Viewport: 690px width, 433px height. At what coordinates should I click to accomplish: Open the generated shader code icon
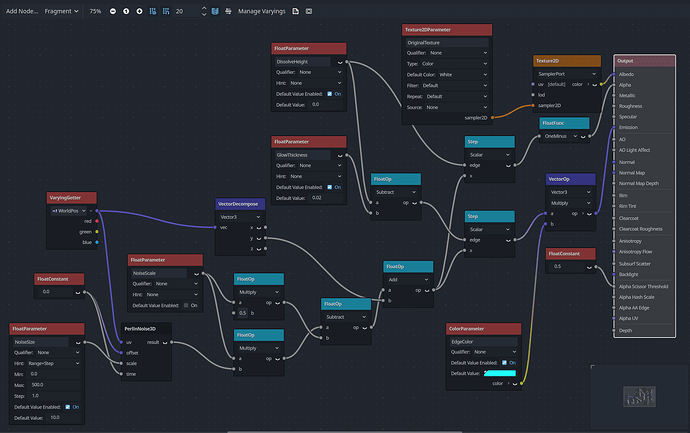tap(296, 11)
